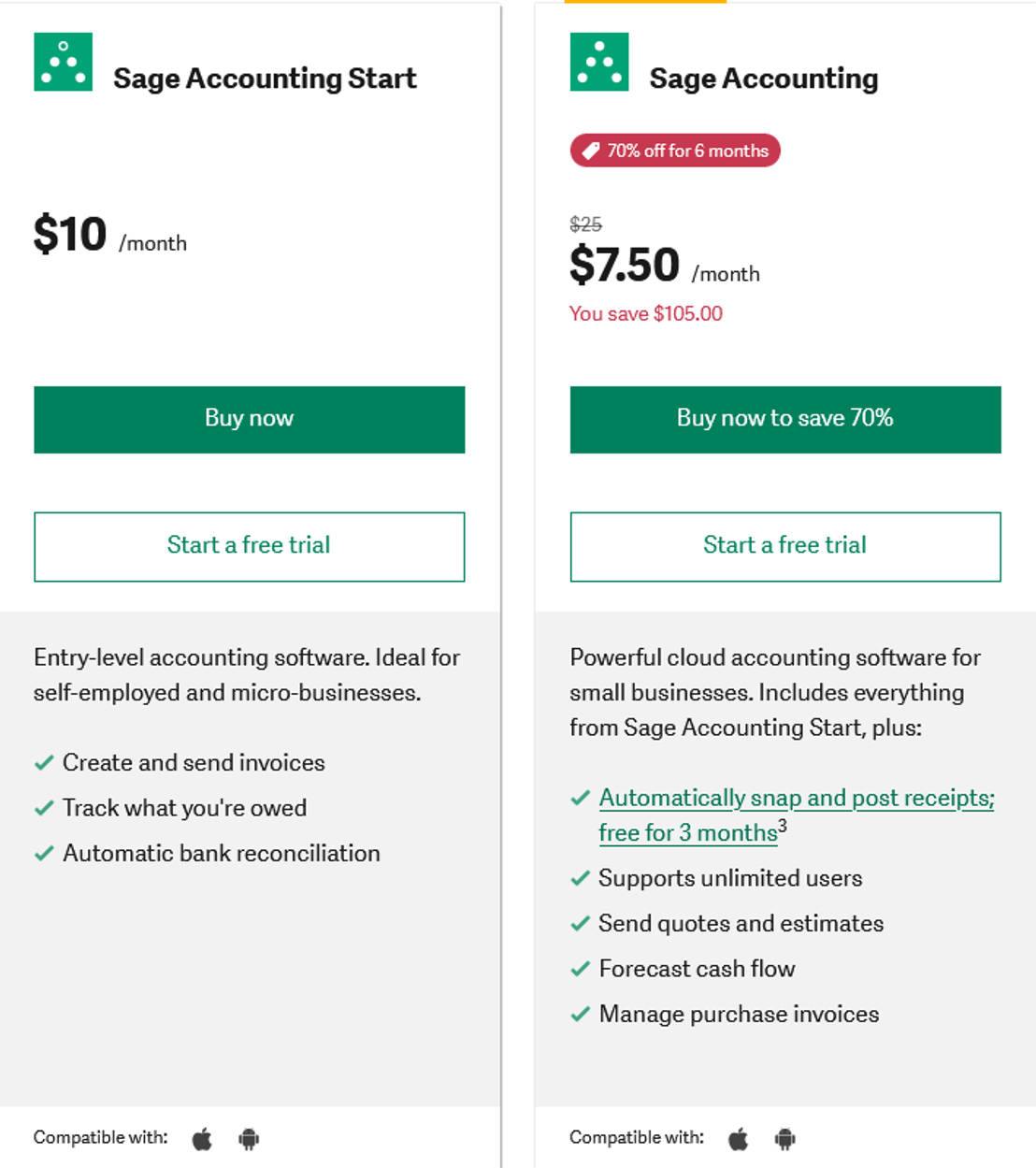
Task: Click the checkmark beside Create and send invoices
Action: [x=43, y=763]
